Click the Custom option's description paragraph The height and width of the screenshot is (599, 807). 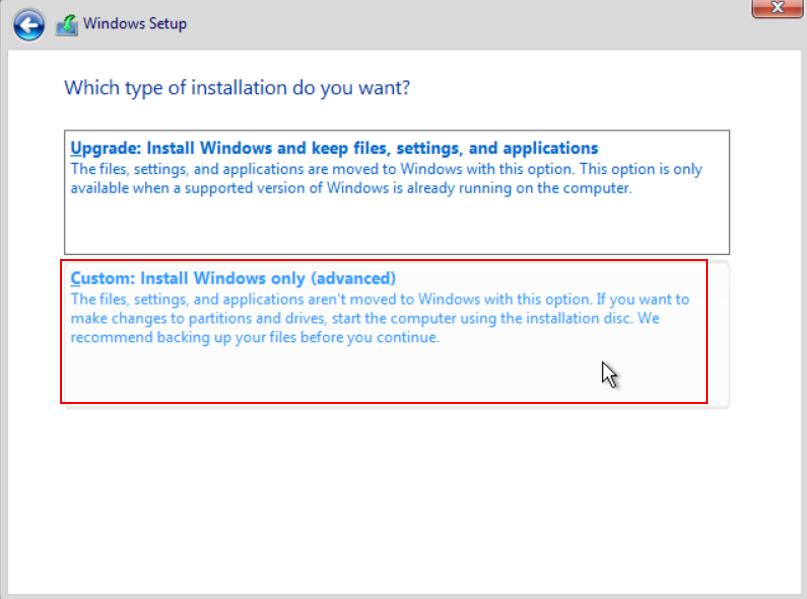pyautogui.click(x=380, y=318)
